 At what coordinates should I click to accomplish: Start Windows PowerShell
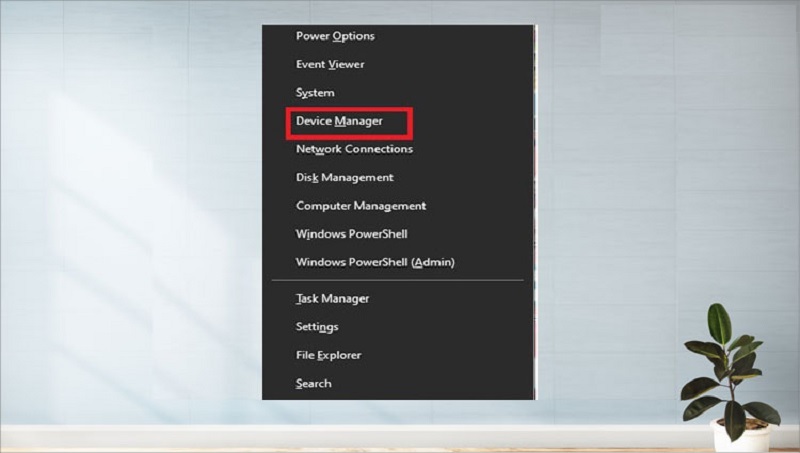(x=351, y=234)
